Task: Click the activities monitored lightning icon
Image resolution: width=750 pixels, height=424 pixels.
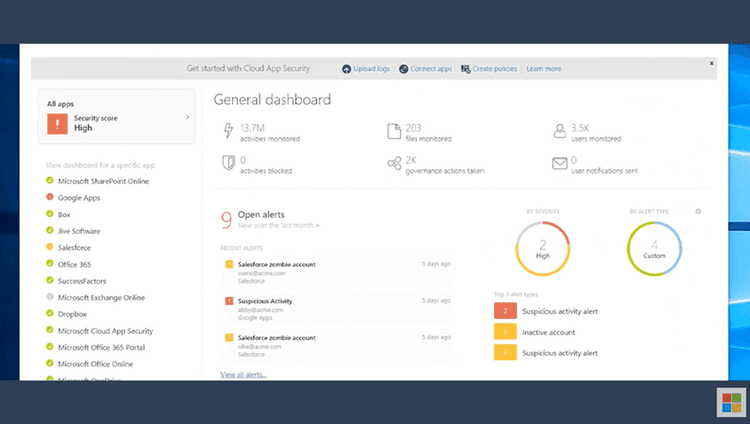Action: coord(228,131)
